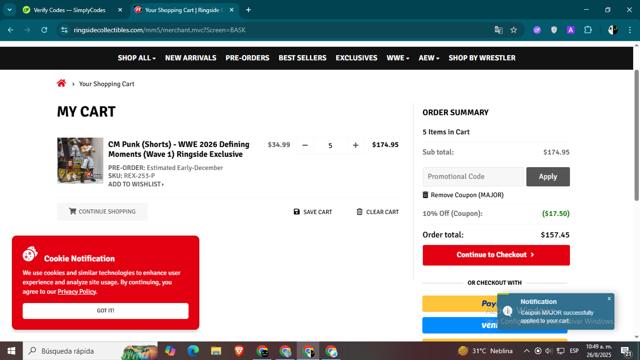
Task: Open CM Punk product title link
Action: [179, 149]
